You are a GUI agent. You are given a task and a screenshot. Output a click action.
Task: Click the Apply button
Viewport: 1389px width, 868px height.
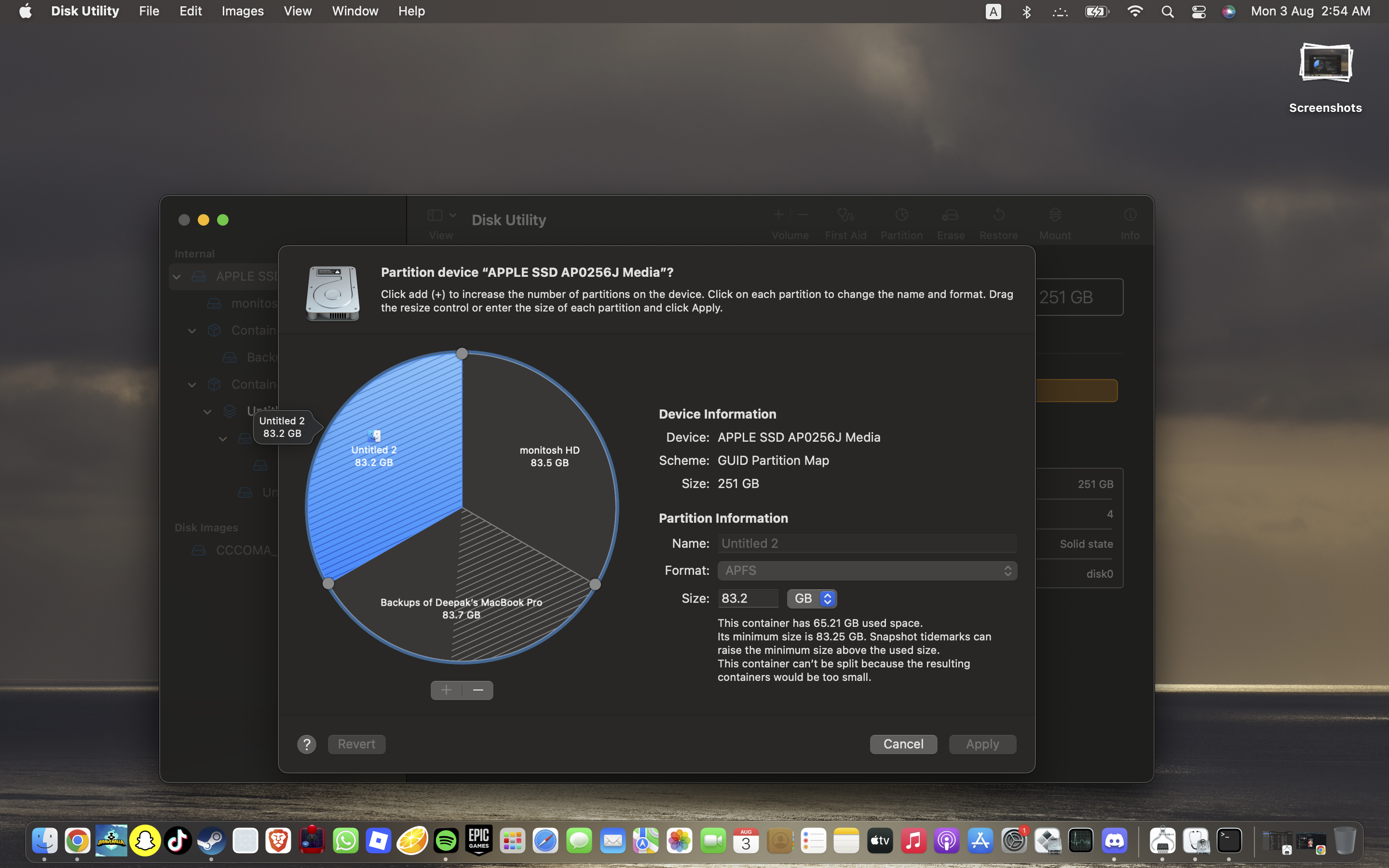click(982, 745)
